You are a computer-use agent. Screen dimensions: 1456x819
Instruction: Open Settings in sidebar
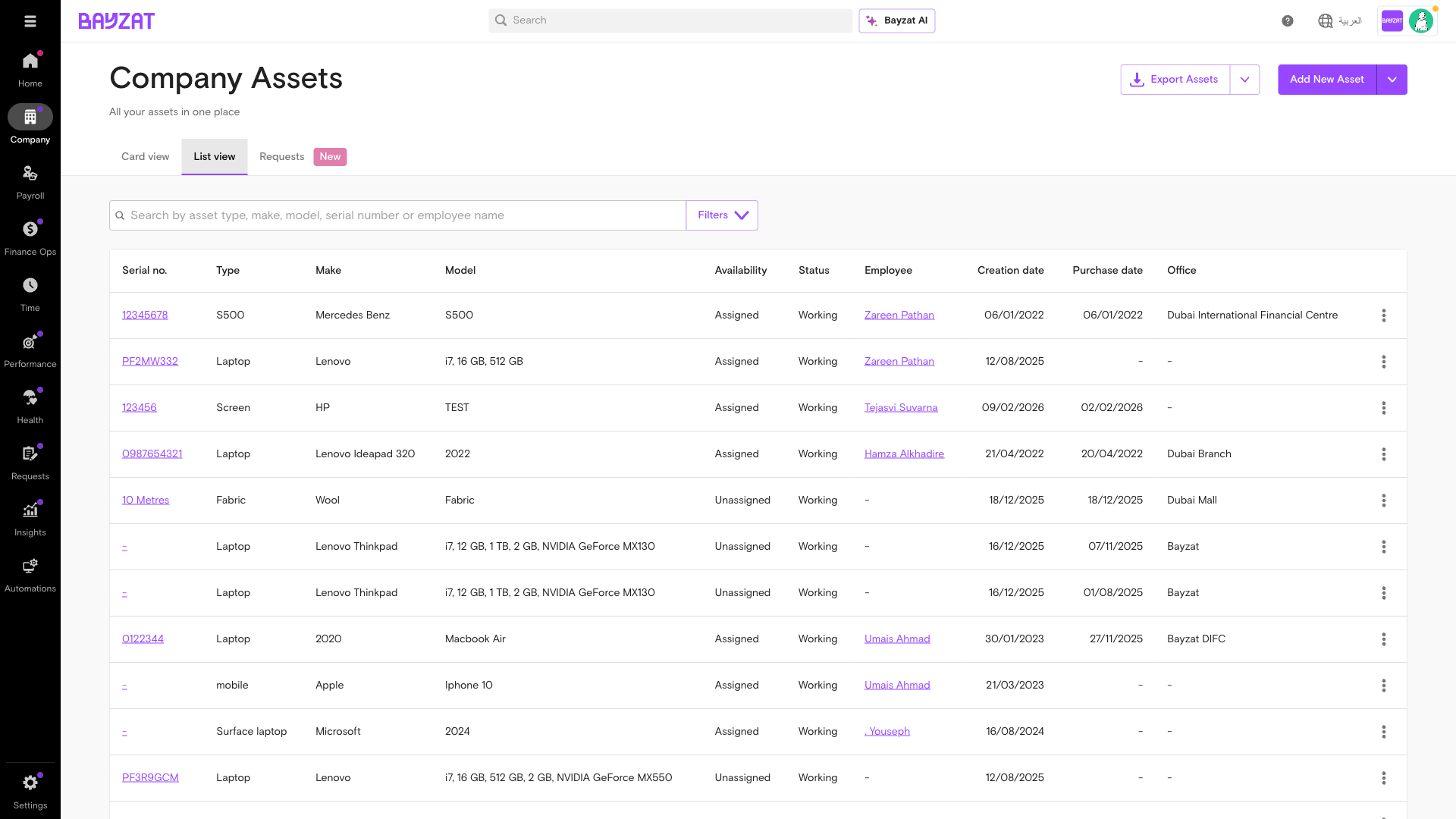tap(30, 791)
